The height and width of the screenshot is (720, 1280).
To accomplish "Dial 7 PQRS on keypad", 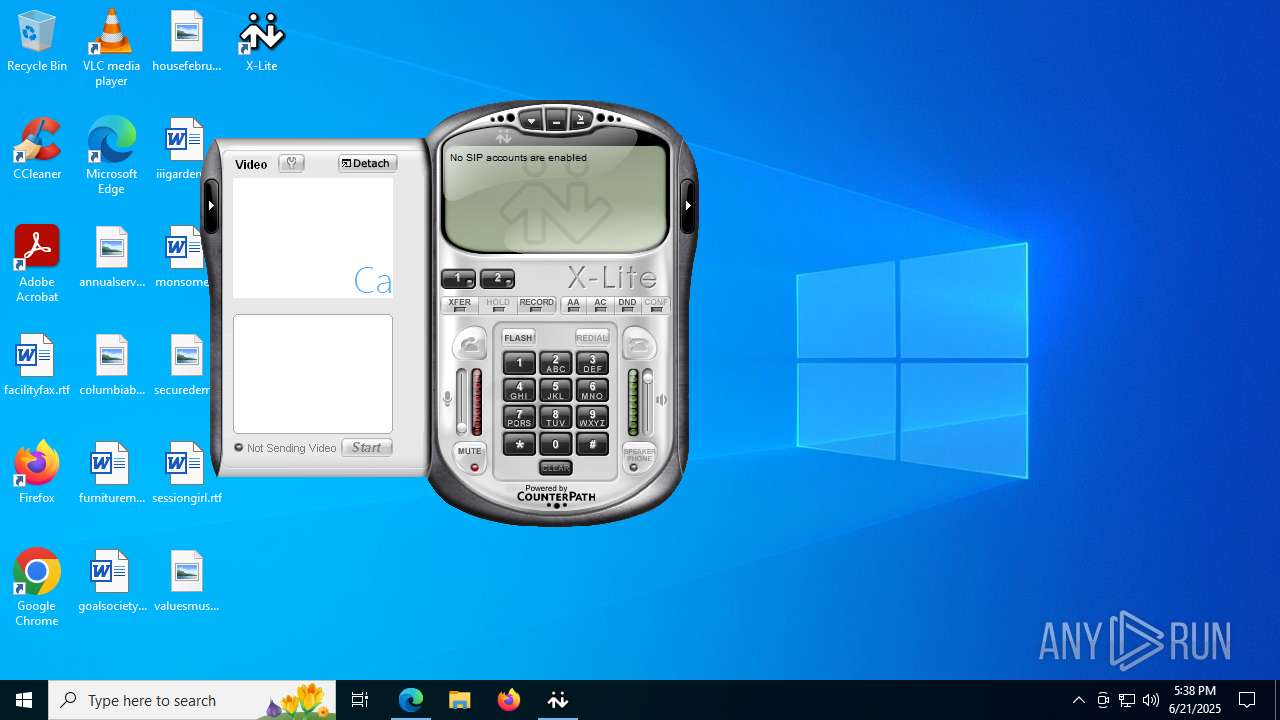I will [519, 417].
